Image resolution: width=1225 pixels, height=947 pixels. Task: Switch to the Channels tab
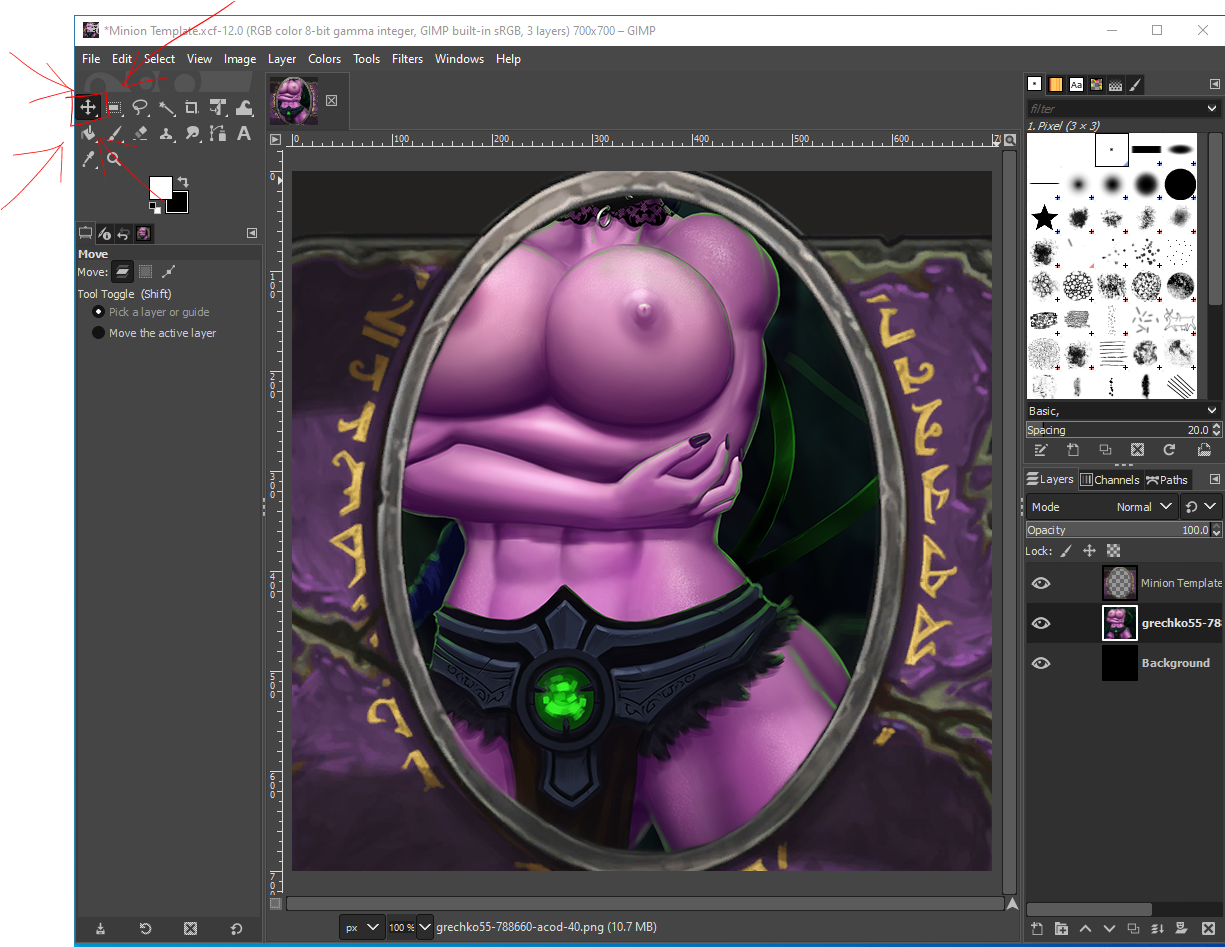point(1110,479)
